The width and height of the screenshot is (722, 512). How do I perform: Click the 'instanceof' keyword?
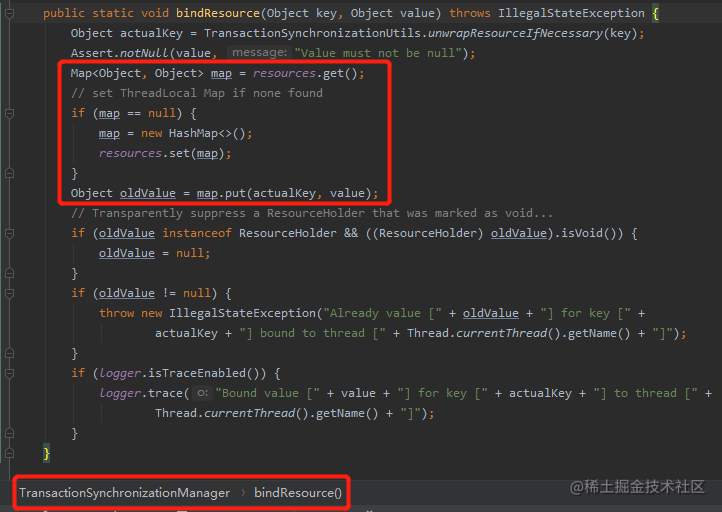(x=197, y=233)
